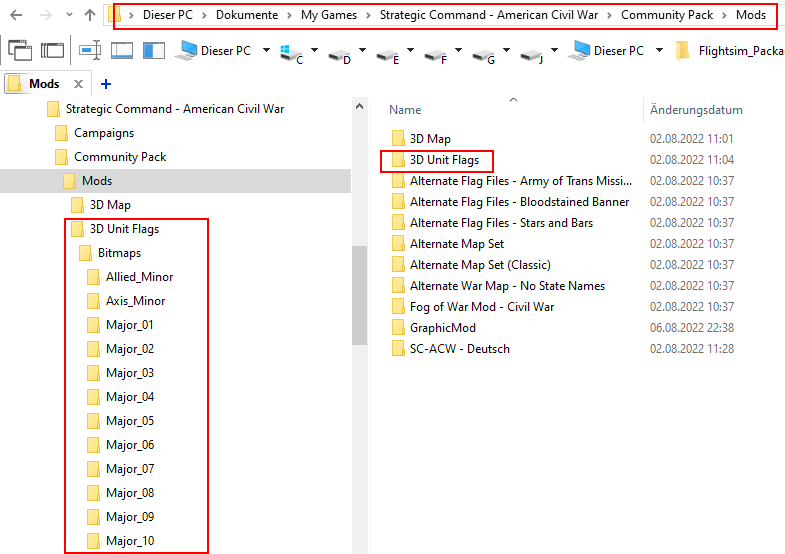Click Mods breadcrumb in address bar

click(x=751, y=15)
